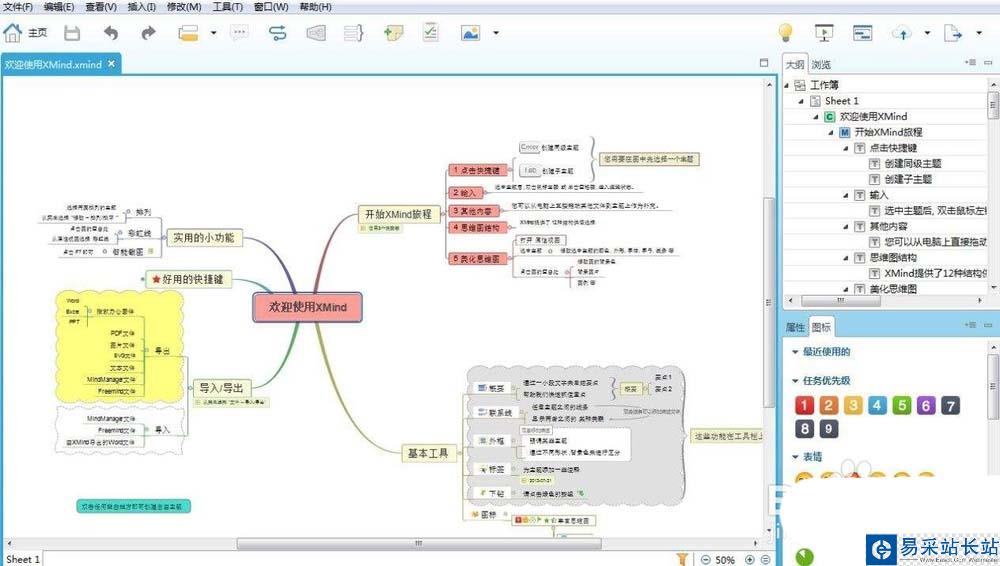
Task: Click the Save floppy disk icon
Action: point(72,33)
